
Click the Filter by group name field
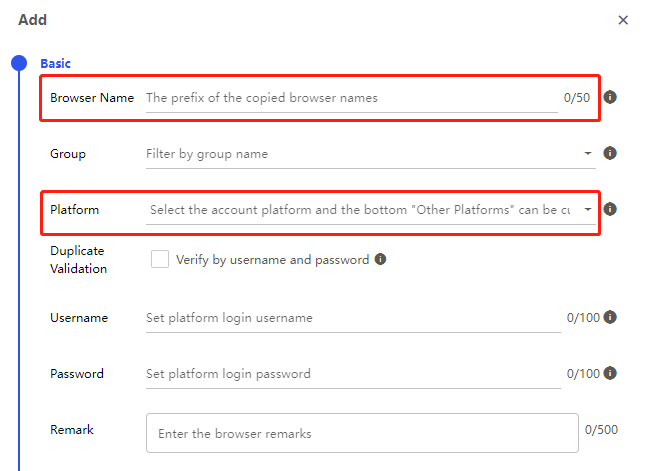tap(360, 154)
